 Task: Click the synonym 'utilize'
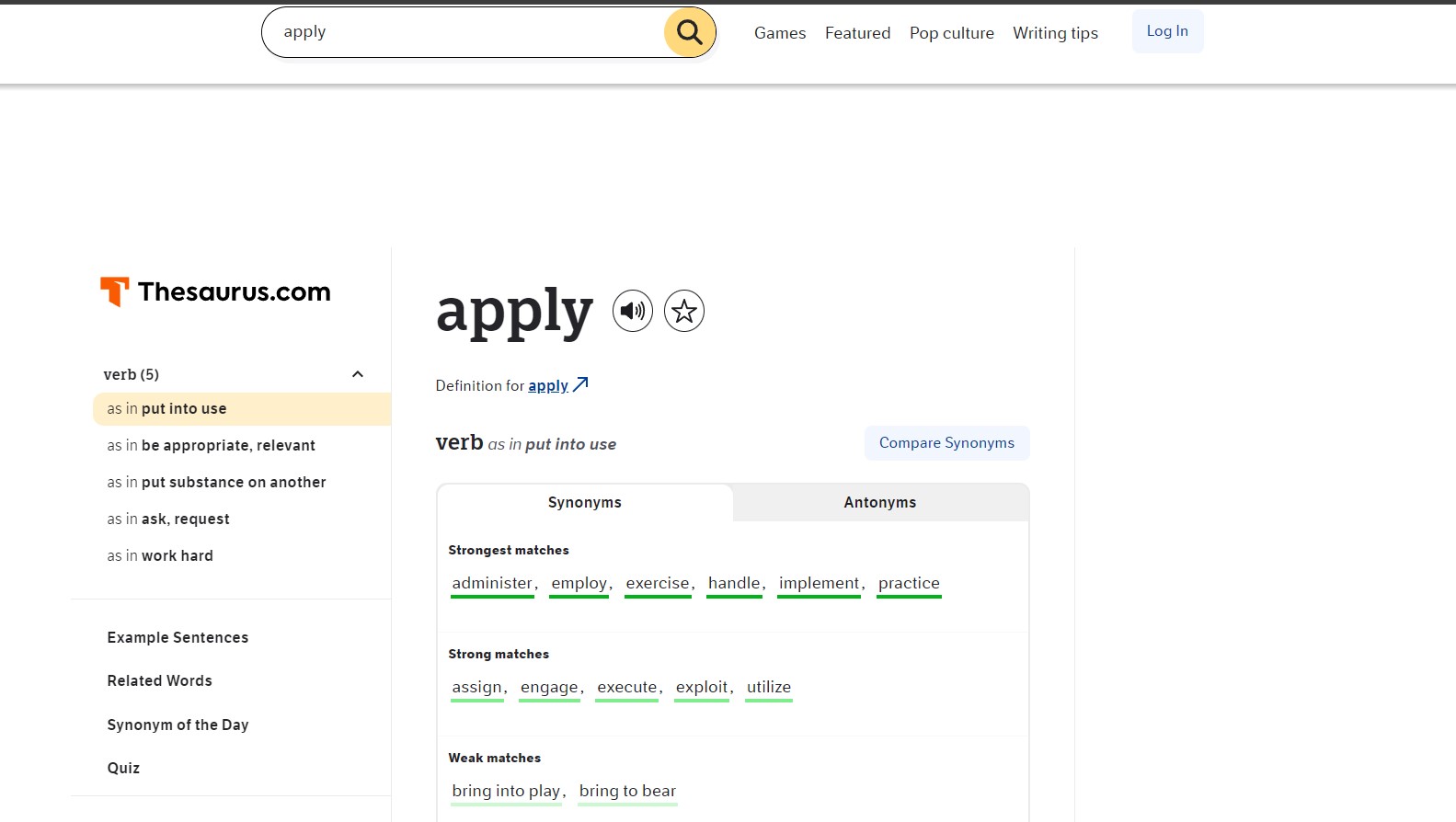coord(768,688)
